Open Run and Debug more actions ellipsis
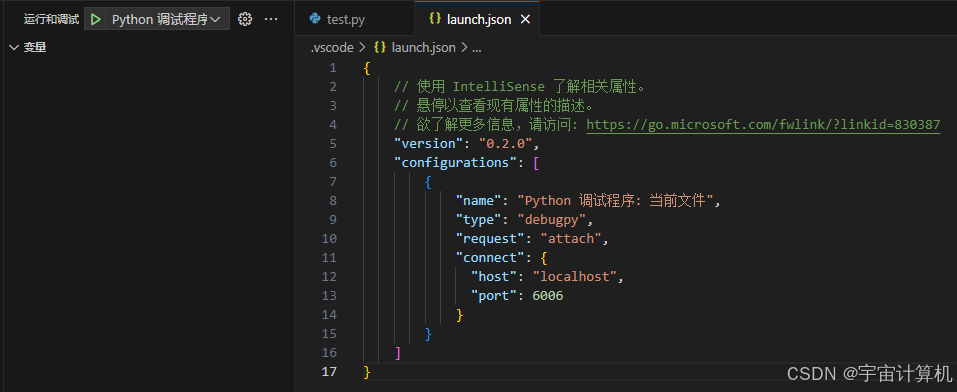The image size is (957, 392). coord(271,20)
